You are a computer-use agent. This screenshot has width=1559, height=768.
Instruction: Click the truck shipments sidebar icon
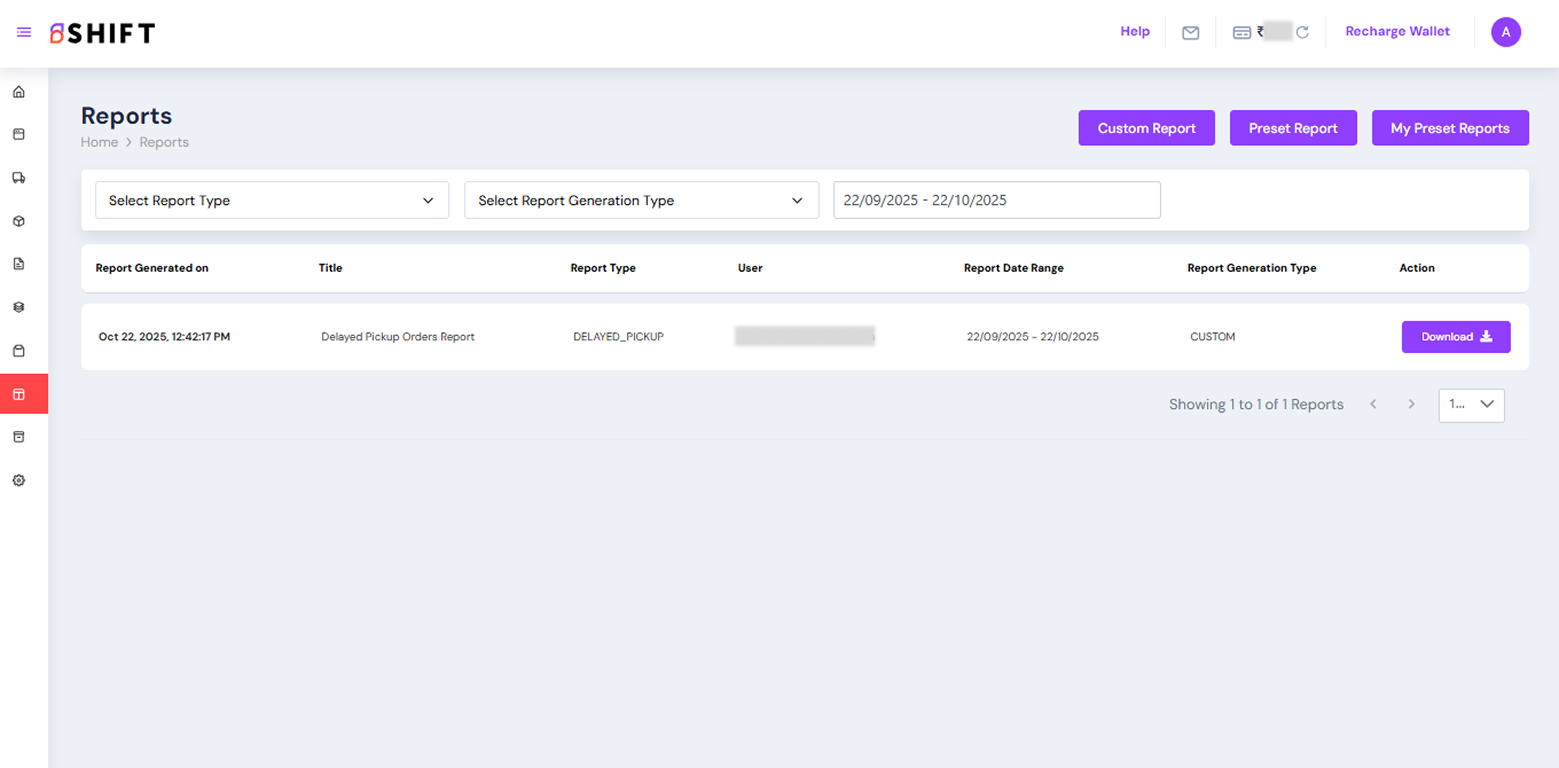pos(18,178)
